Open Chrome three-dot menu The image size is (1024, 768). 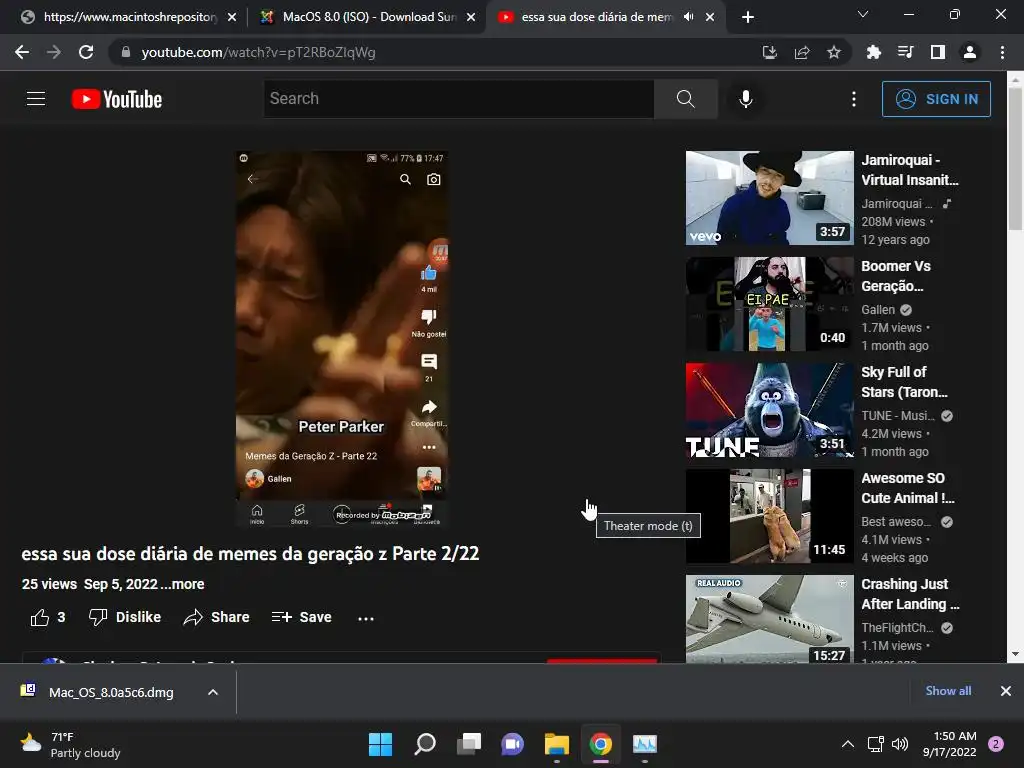click(1002, 52)
